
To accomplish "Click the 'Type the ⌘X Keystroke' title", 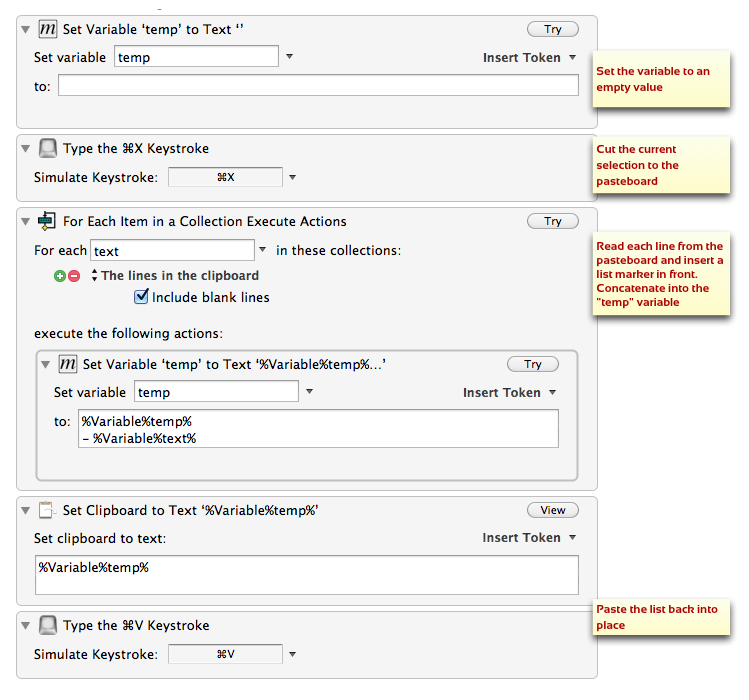I will [x=136, y=149].
